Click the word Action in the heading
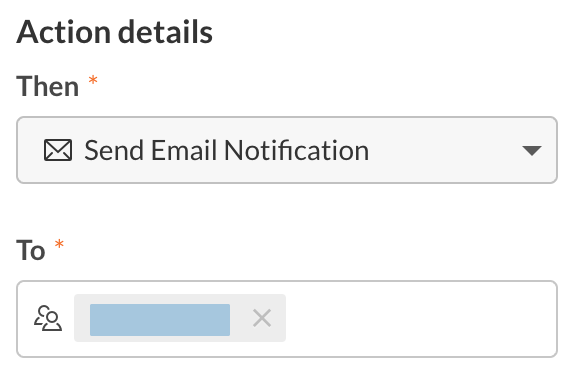The image size is (574, 380). [x=64, y=32]
